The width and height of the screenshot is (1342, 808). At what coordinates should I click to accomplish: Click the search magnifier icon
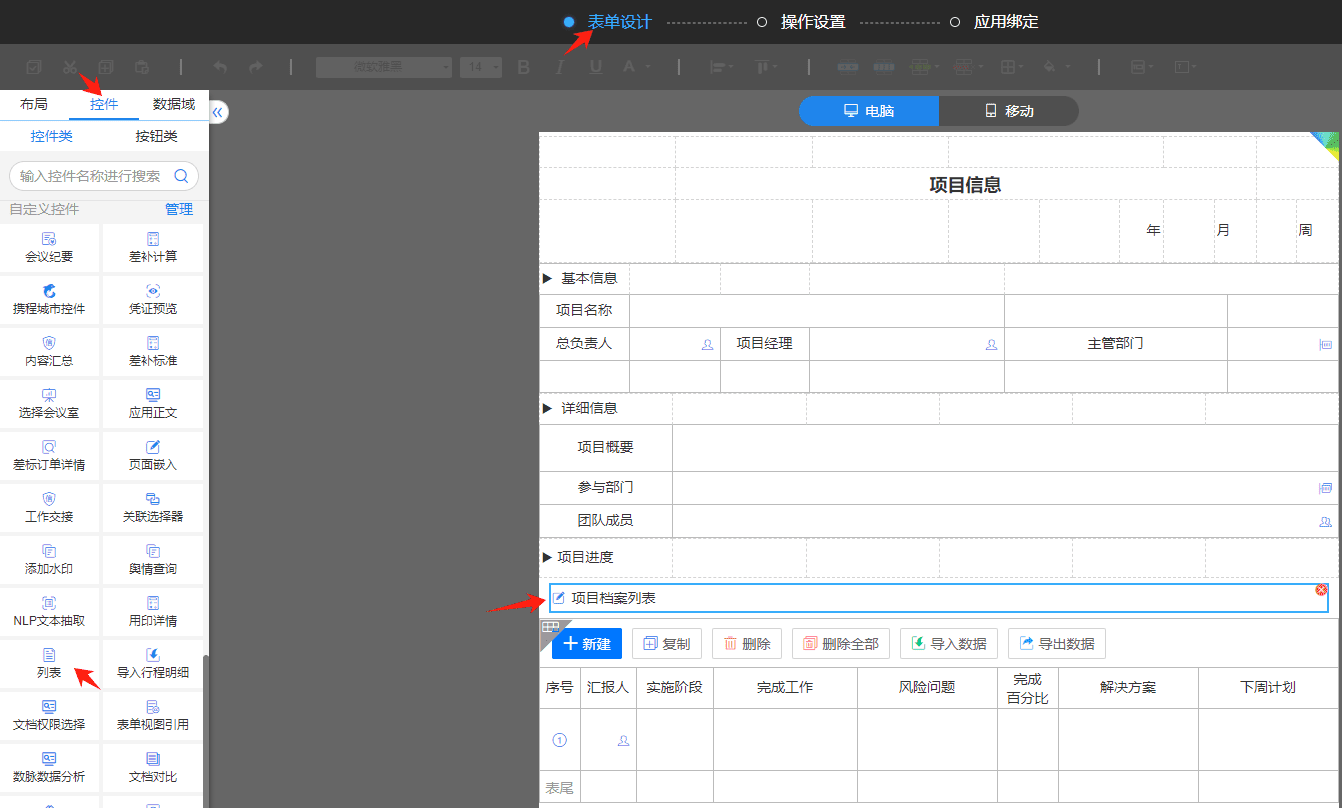[182, 176]
